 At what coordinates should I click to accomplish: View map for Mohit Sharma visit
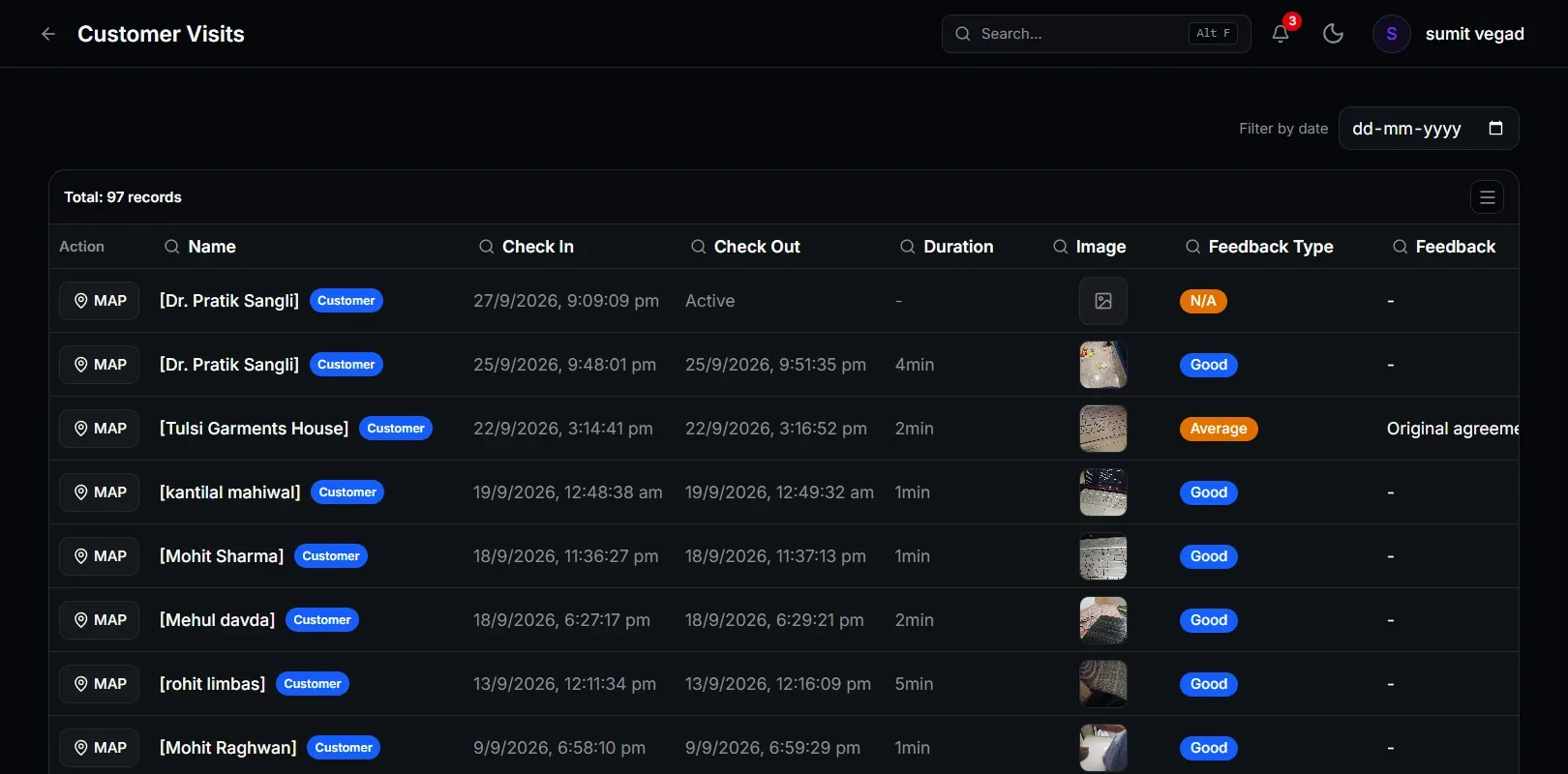coord(99,556)
